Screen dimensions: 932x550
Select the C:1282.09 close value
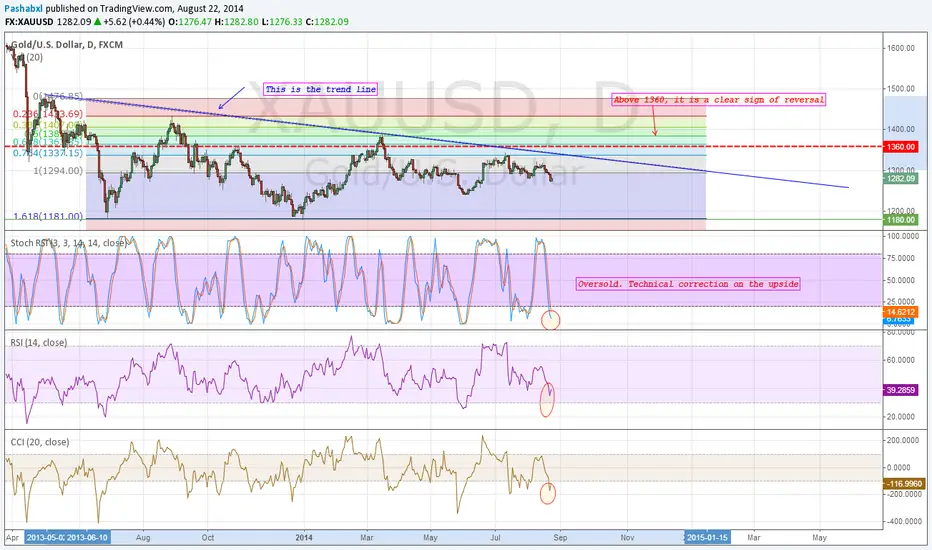click(327, 21)
